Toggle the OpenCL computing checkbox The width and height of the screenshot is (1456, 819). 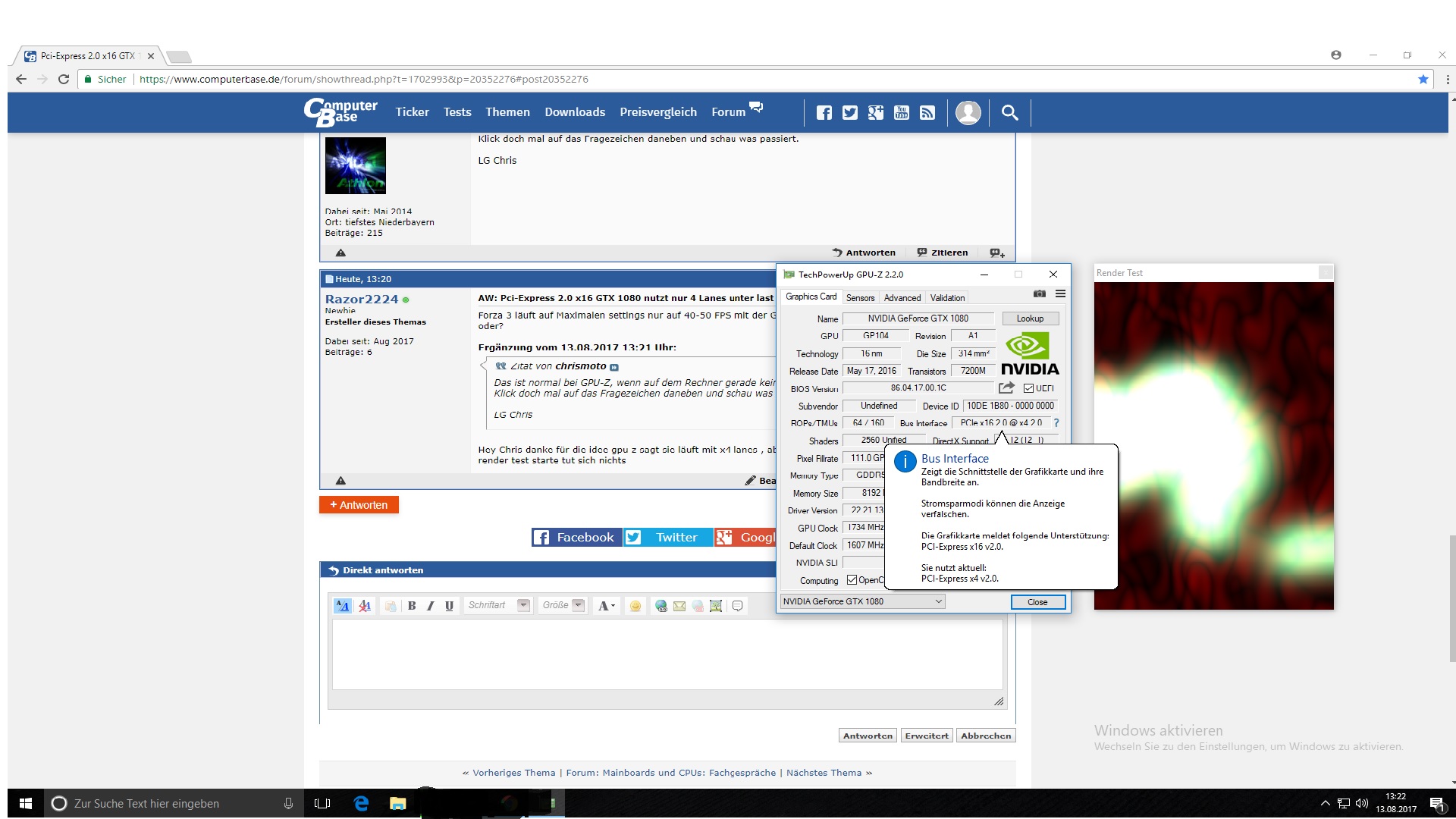pos(852,580)
